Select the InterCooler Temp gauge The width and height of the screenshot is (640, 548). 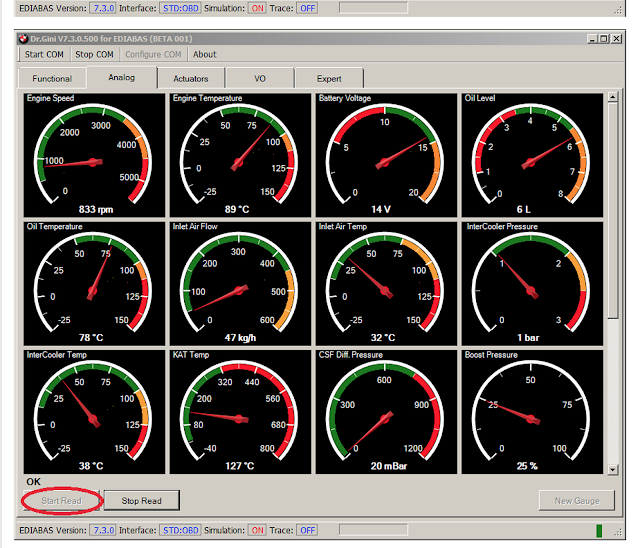click(x=94, y=412)
